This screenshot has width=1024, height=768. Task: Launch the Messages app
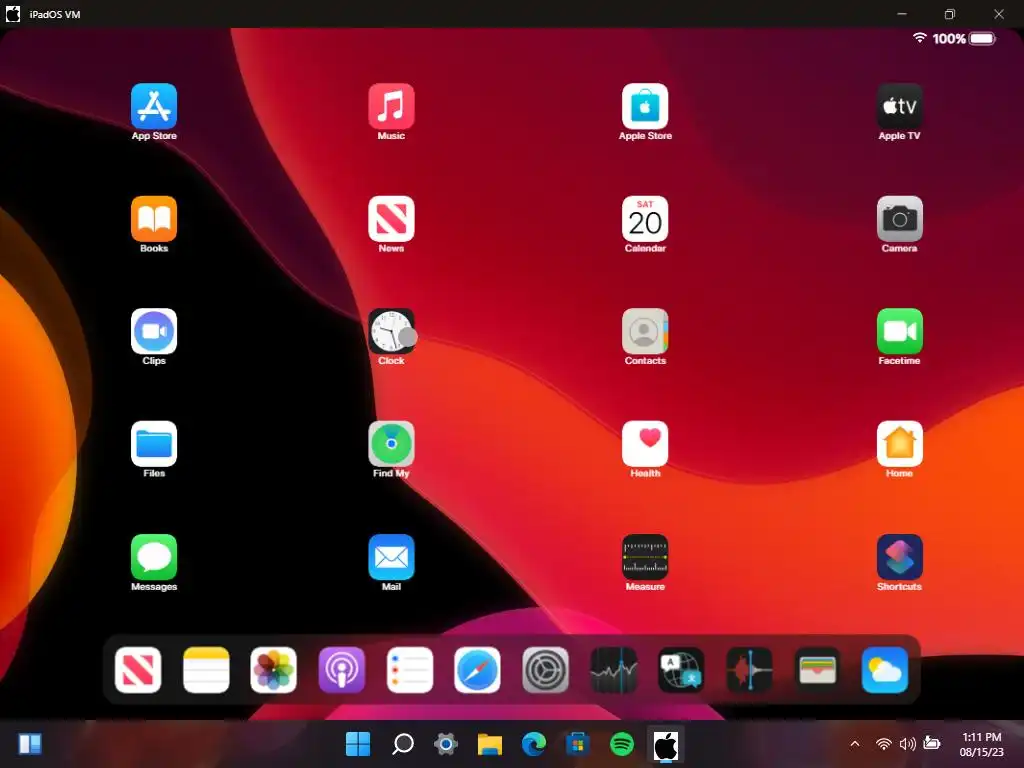point(153,557)
